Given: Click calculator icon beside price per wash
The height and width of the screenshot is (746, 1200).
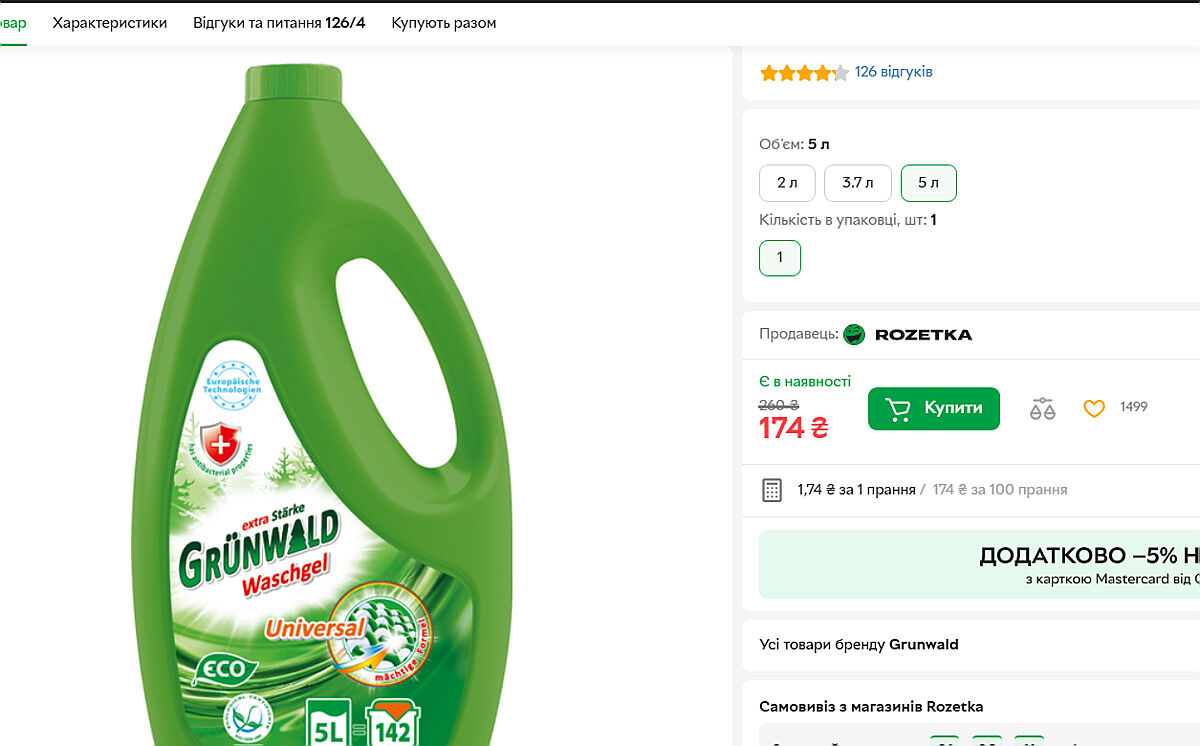Looking at the screenshot, I should click(772, 490).
